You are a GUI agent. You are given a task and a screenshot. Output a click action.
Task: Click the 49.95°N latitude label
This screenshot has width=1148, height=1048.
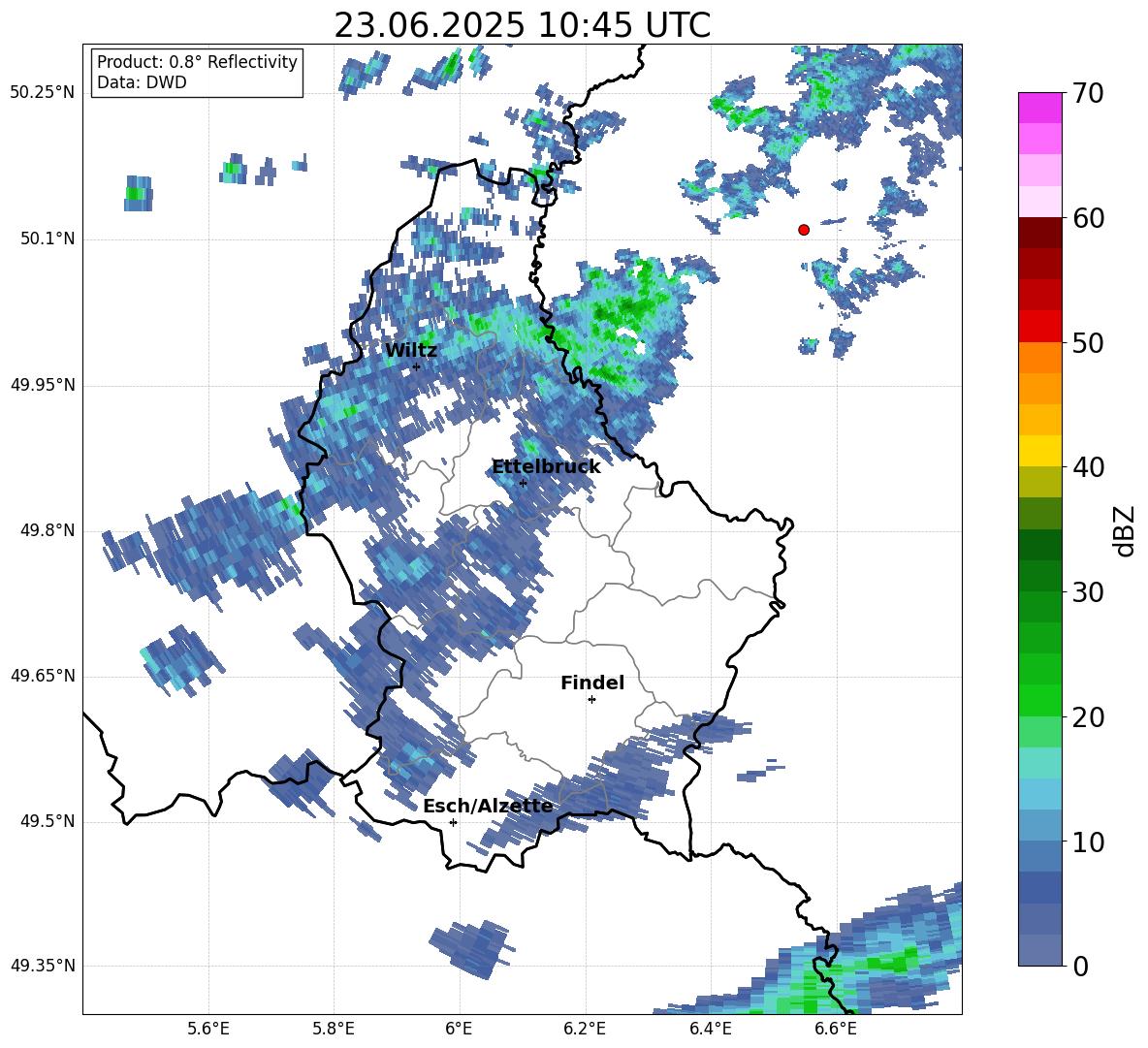pos(43,384)
